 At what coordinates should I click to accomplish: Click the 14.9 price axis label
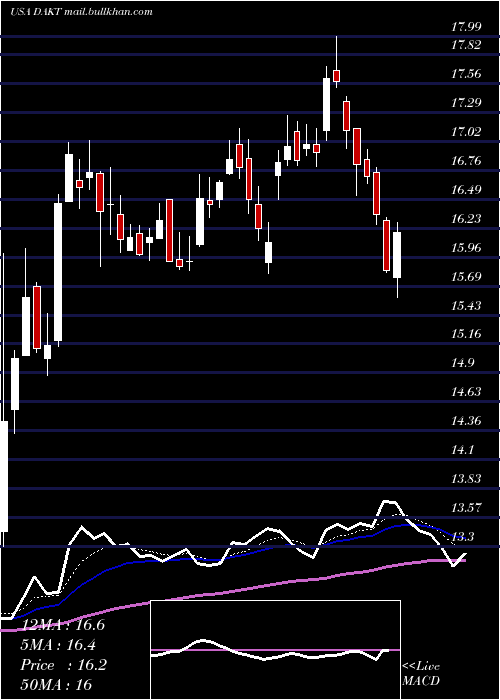pyautogui.click(x=463, y=363)
